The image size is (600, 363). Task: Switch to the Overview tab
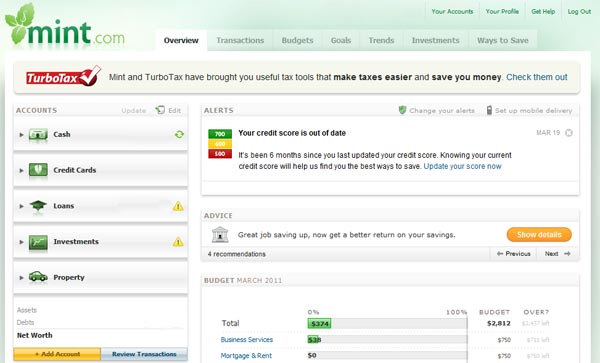pyautogui.click(x=181, y=40)
